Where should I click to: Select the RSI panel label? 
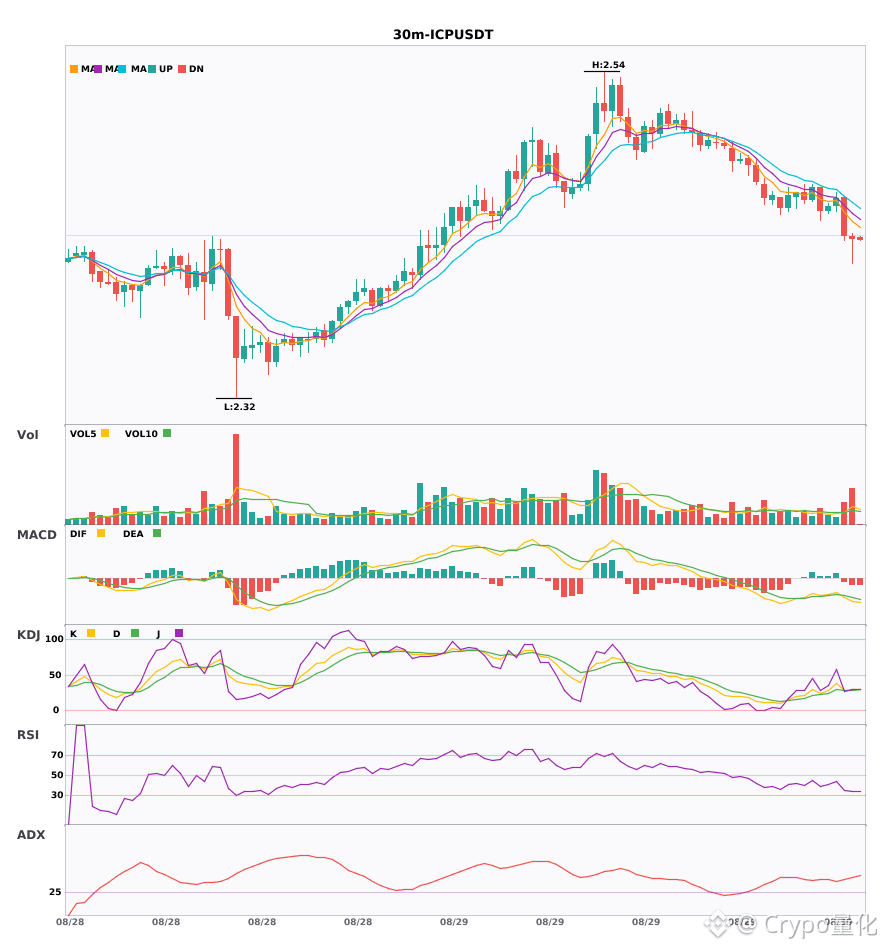coord(28,735)
